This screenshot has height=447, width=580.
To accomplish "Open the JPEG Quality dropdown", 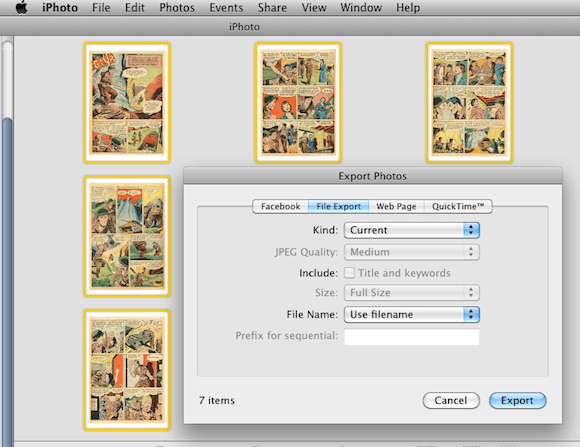I will (x=412, y=252).
